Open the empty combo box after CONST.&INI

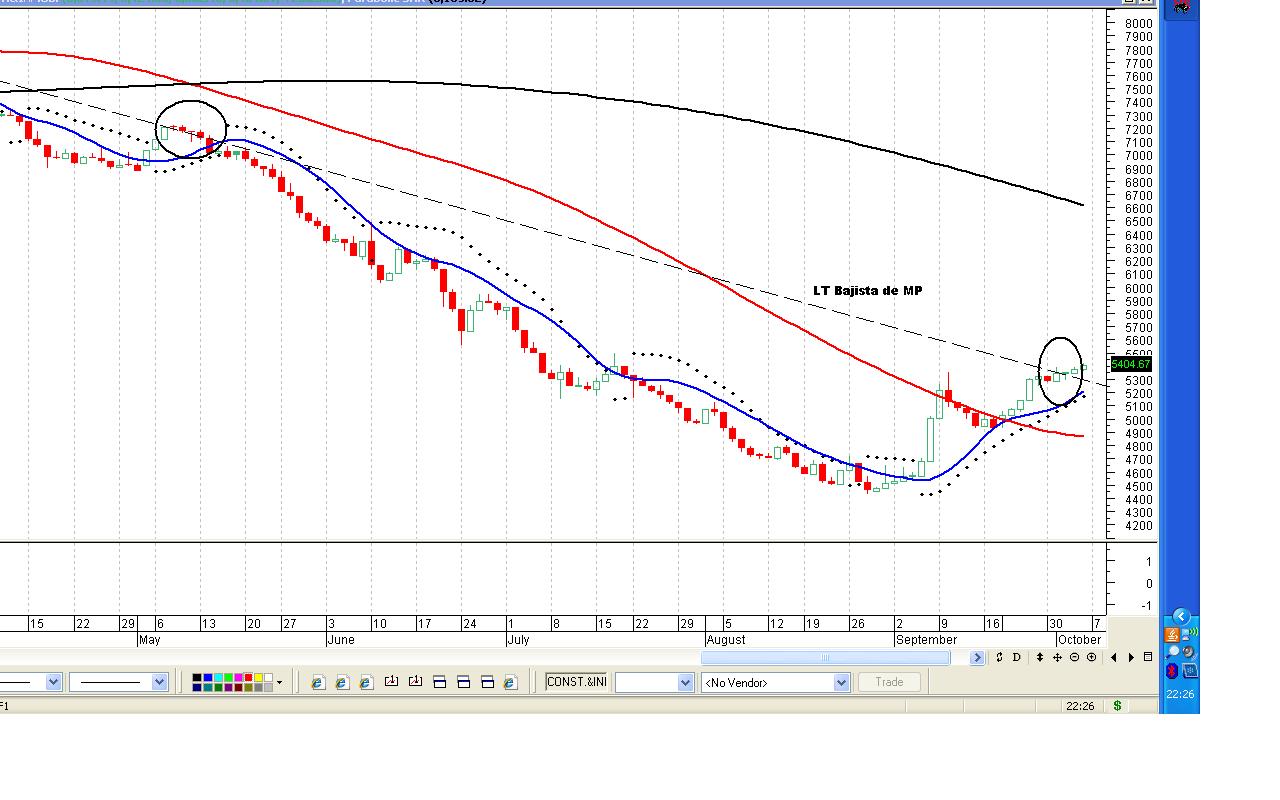(x=654, y=682)
